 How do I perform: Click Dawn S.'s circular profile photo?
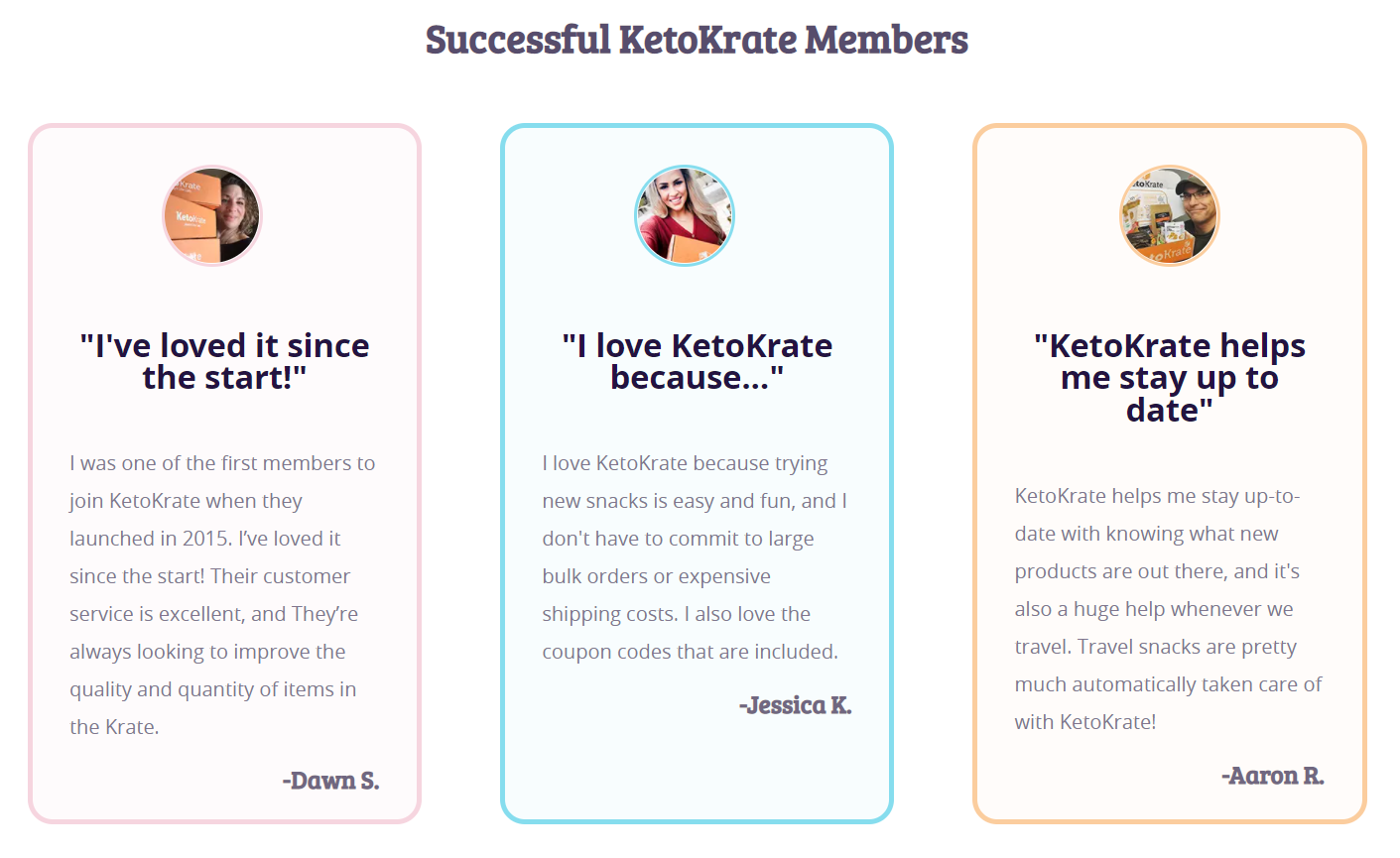click(212, 215)
